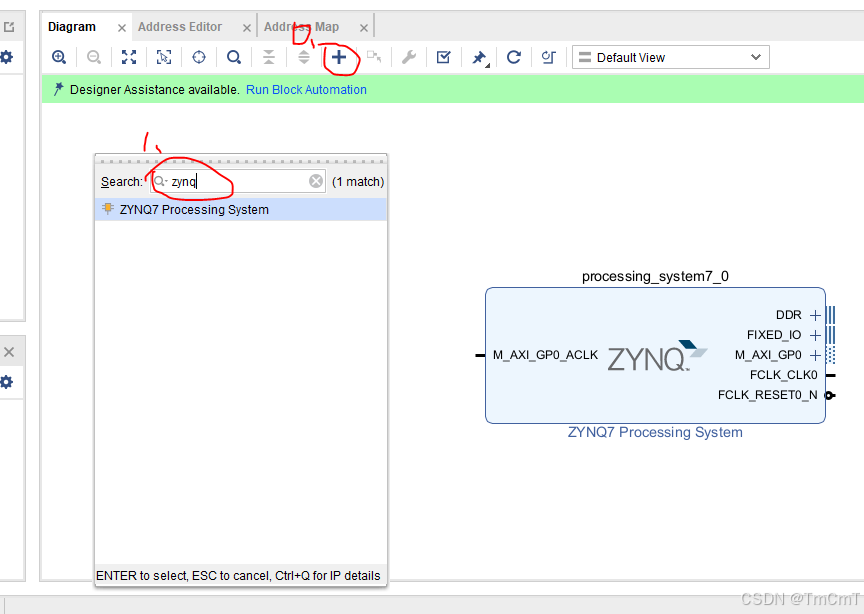Close the lower left side panel
The image size is (864, 614).
point(9,352)
